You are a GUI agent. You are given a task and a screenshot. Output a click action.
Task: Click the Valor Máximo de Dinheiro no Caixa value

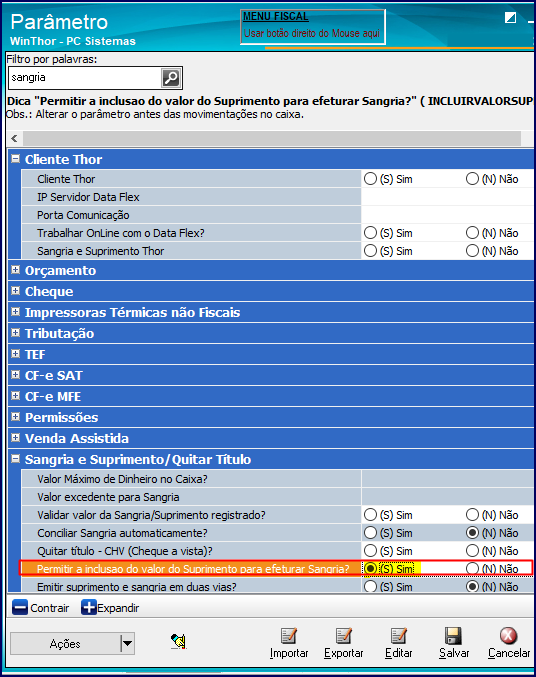[x=447, y=479]
